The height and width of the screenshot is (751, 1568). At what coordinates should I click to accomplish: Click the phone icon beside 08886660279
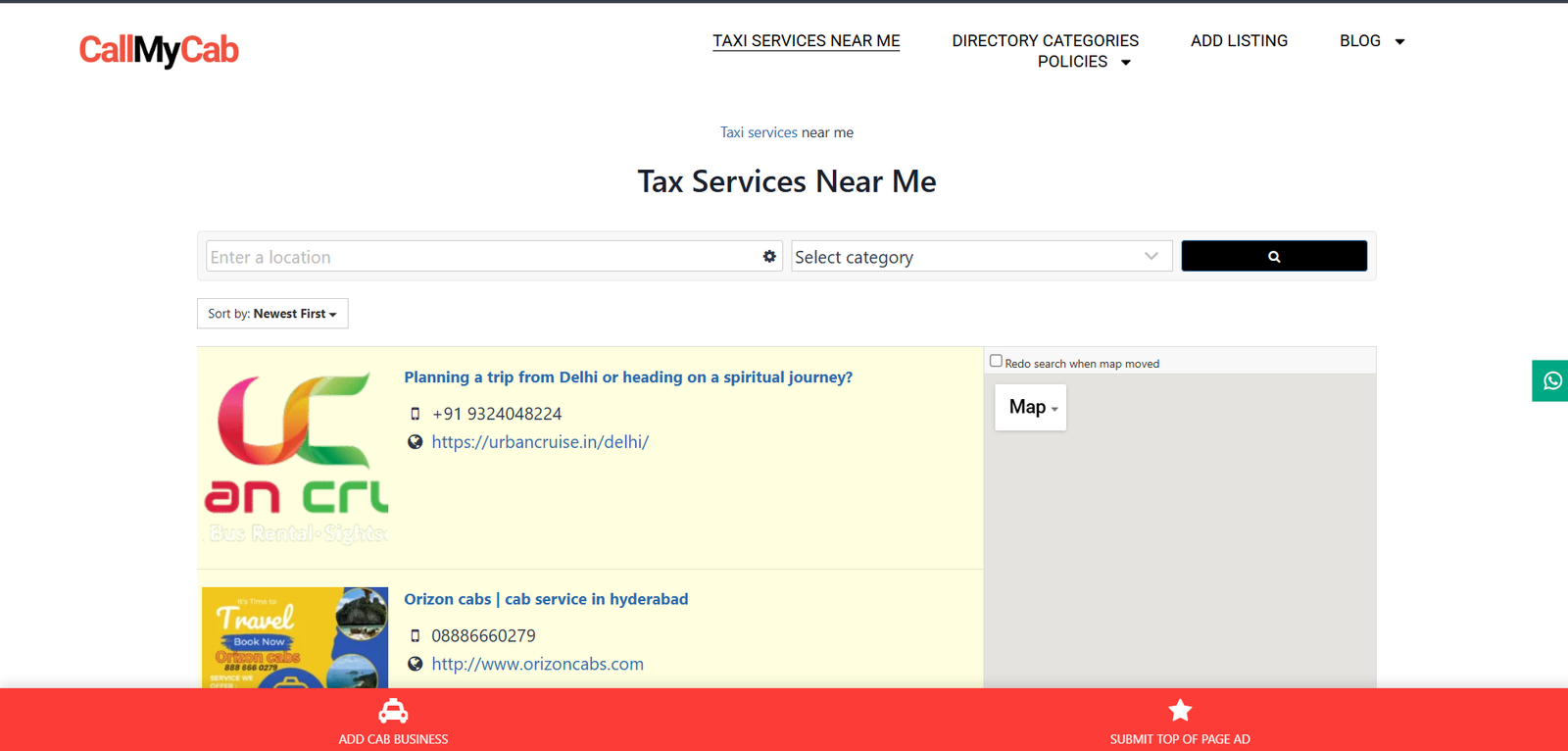(416, 636)
